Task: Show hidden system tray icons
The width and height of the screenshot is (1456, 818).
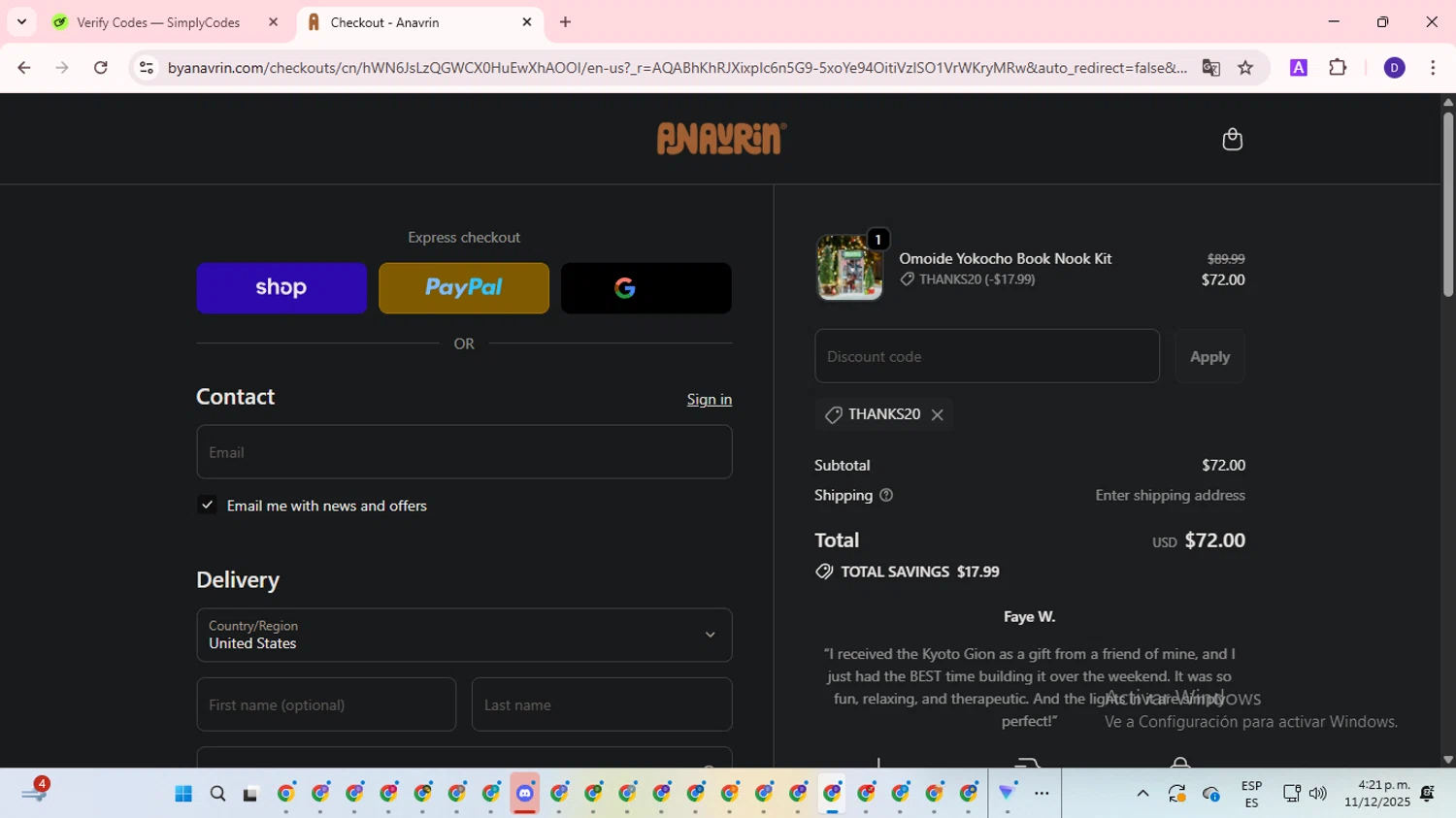Action: pos(1142,794)
